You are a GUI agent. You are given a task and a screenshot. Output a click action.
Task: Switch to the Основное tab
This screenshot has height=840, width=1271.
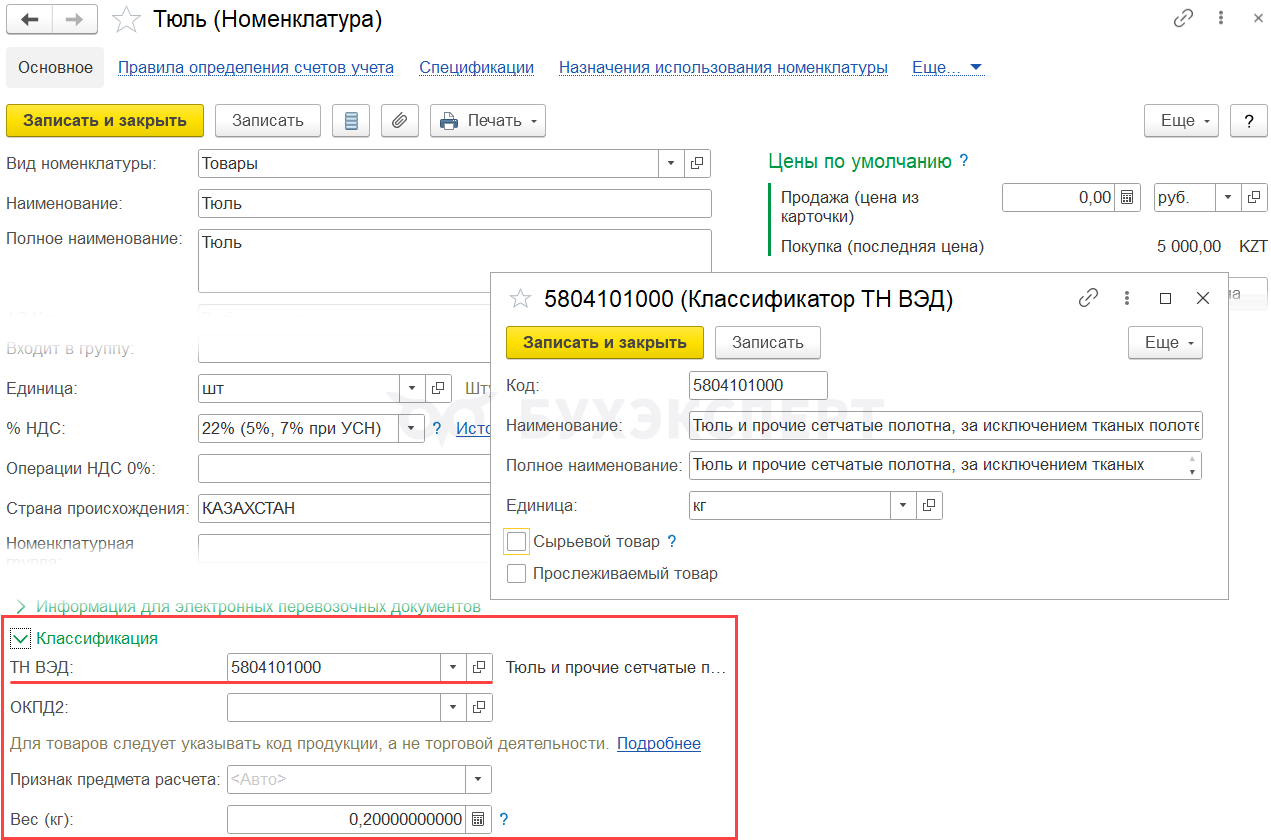(56, 67)
